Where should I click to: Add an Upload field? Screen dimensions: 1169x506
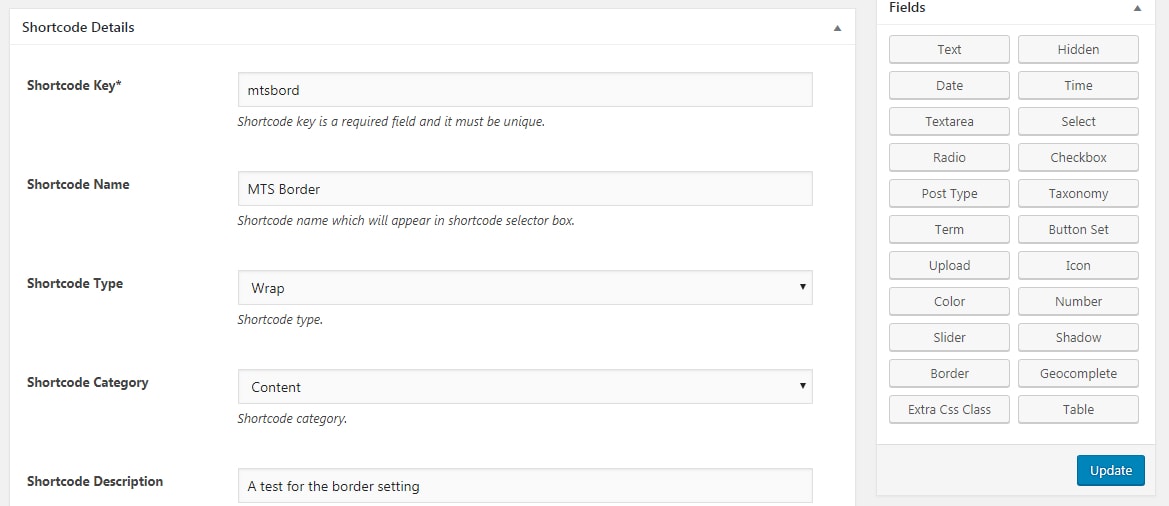click(949, 266)
